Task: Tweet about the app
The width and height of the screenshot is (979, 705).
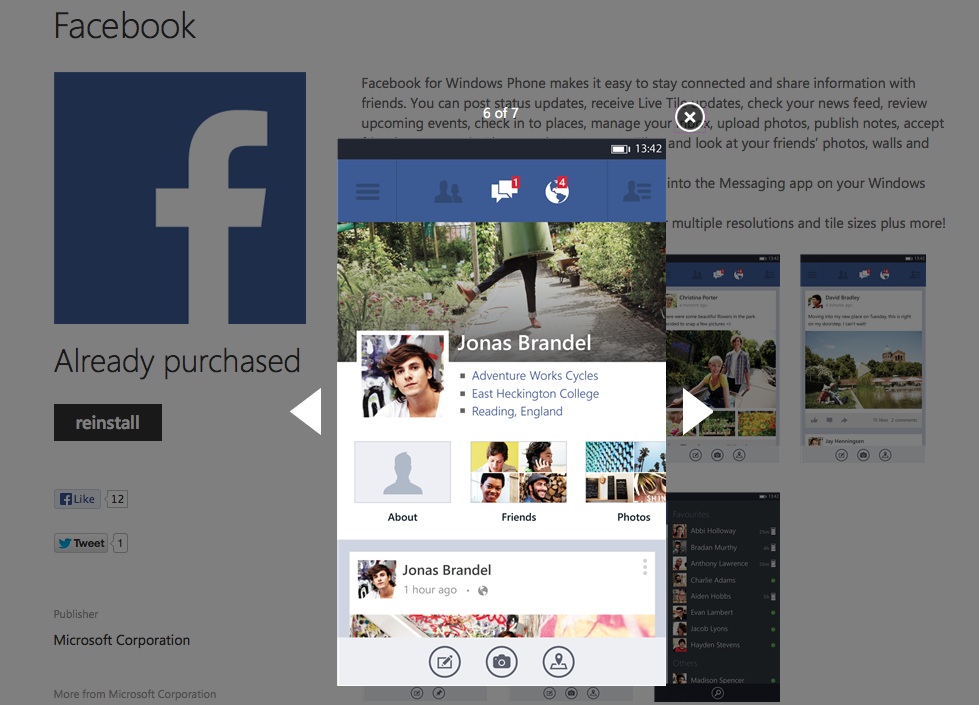Action: click(x=80, y=542)
